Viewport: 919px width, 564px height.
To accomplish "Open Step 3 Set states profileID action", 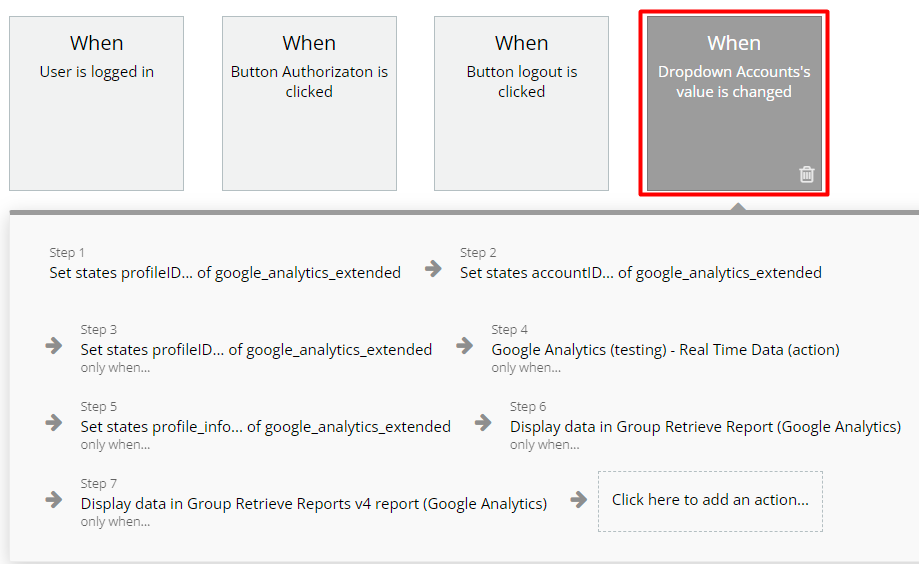I will coord(256,349).
